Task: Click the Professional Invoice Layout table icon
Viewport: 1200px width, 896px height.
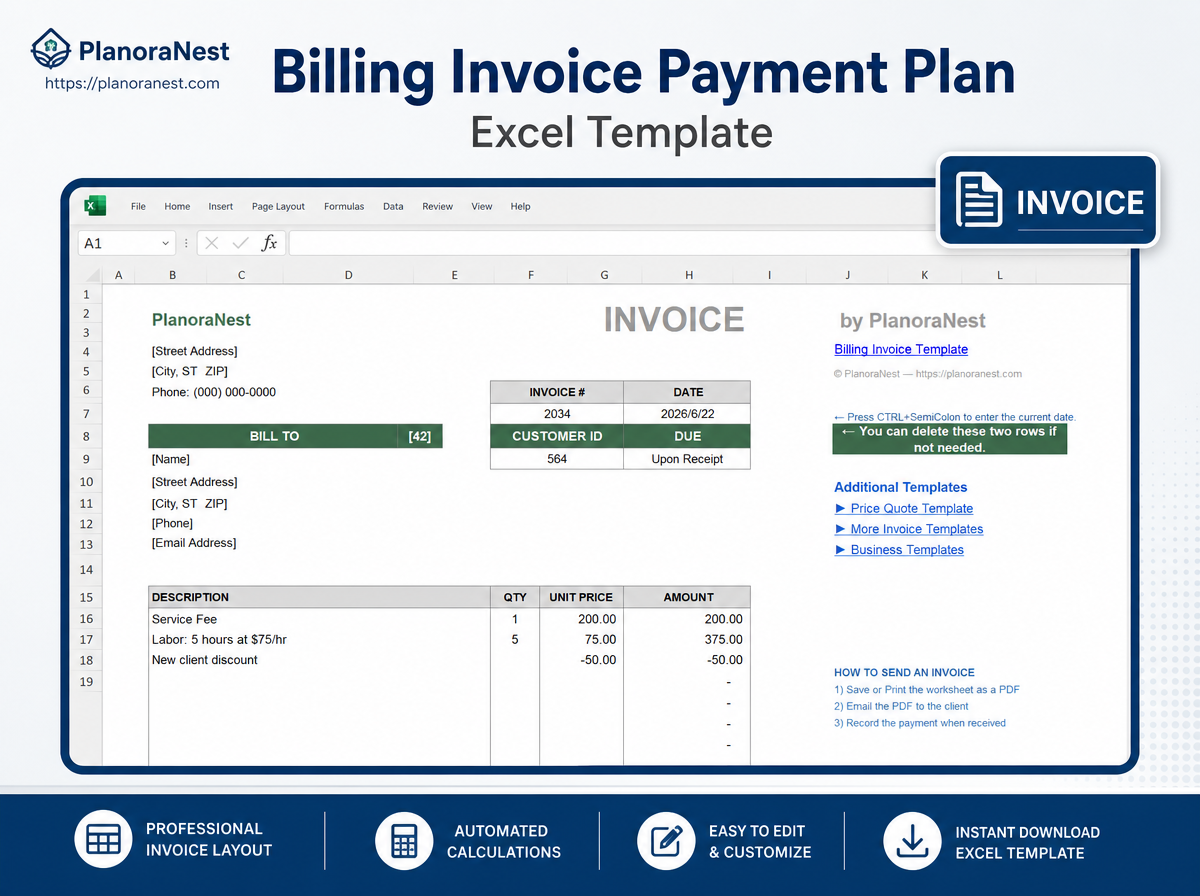Action: (103, 839)
